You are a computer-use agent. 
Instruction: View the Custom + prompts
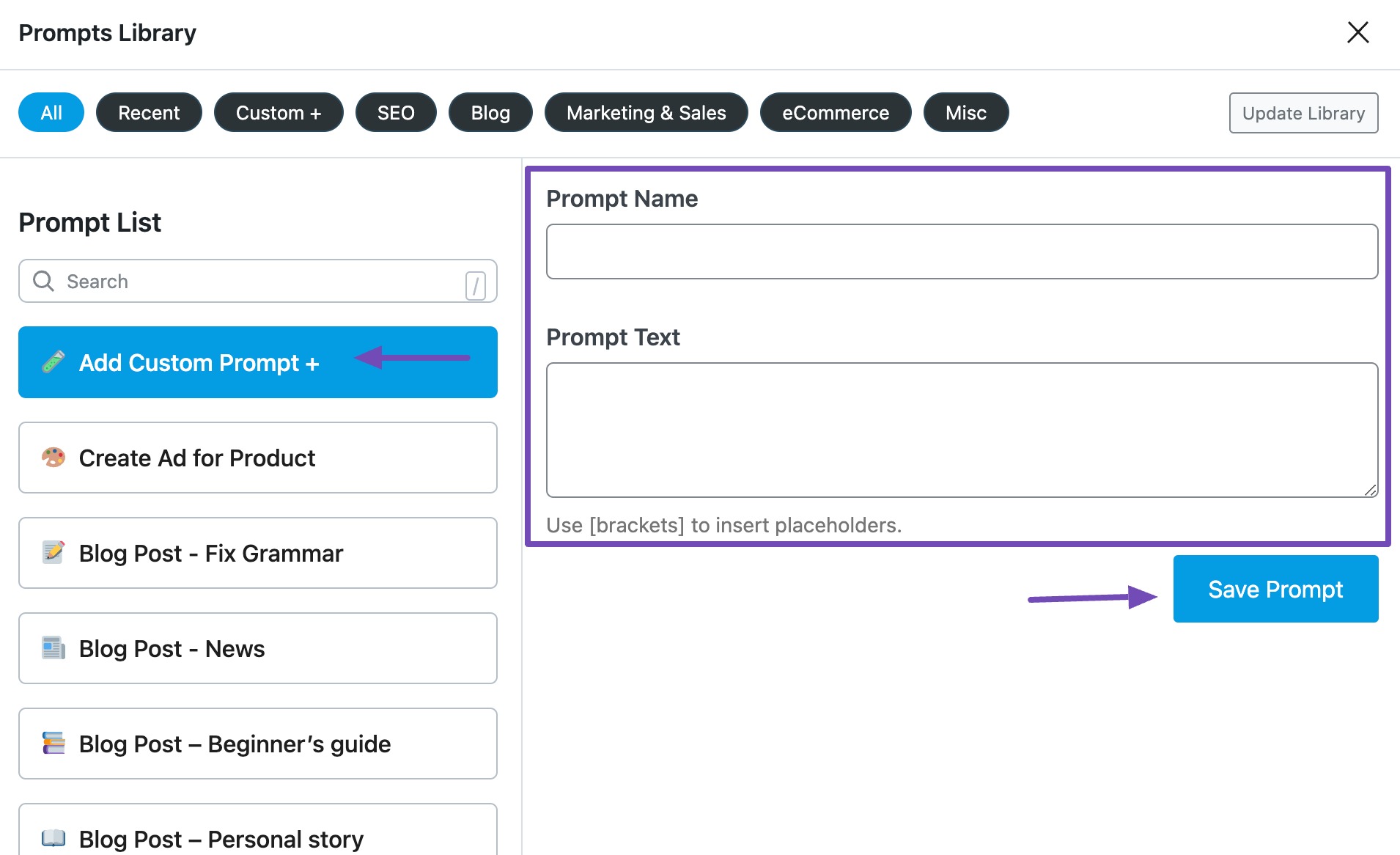[279, 112]
